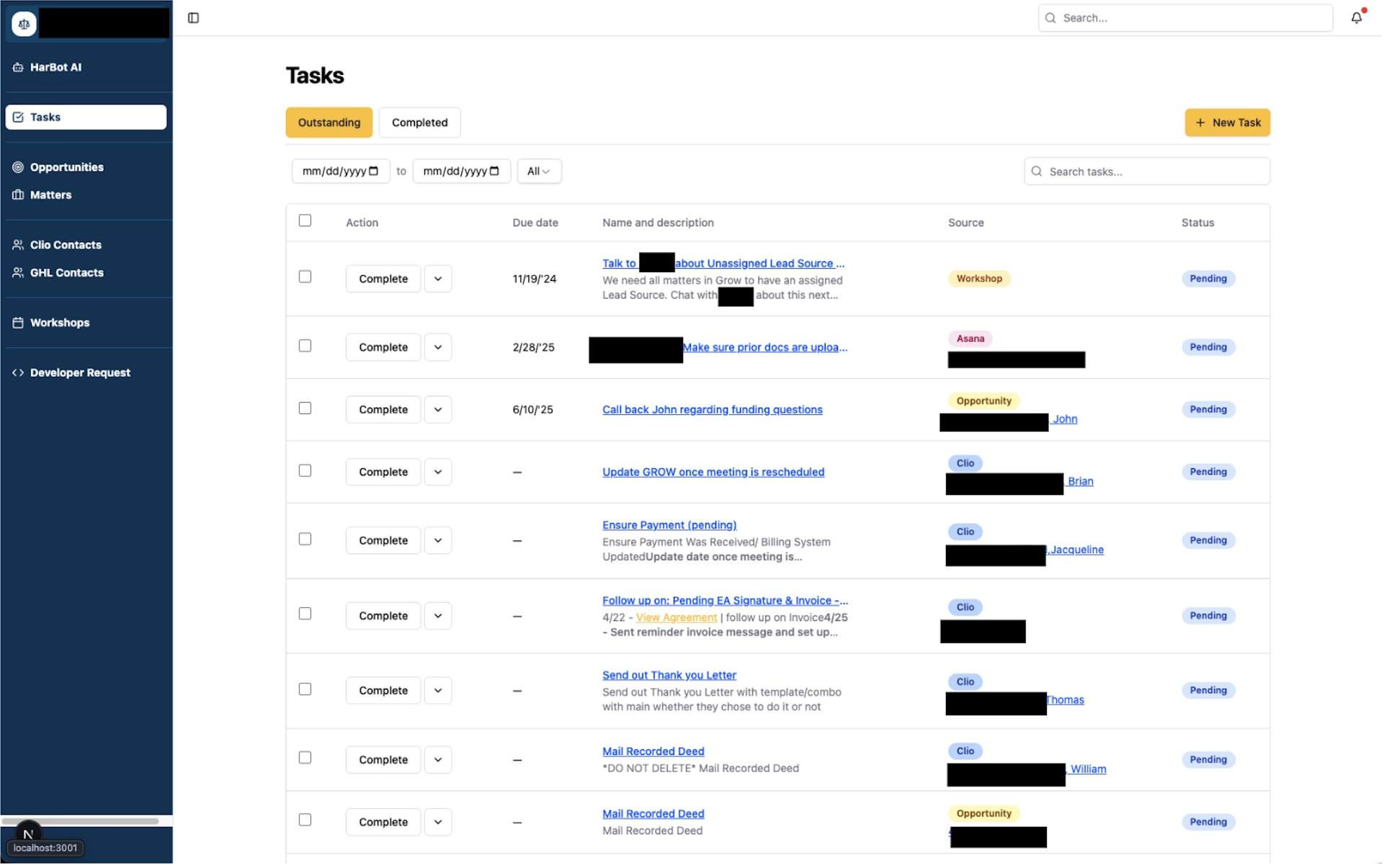Navigate to Workshops
The image size is (1384, 868).
click(60, 322)
